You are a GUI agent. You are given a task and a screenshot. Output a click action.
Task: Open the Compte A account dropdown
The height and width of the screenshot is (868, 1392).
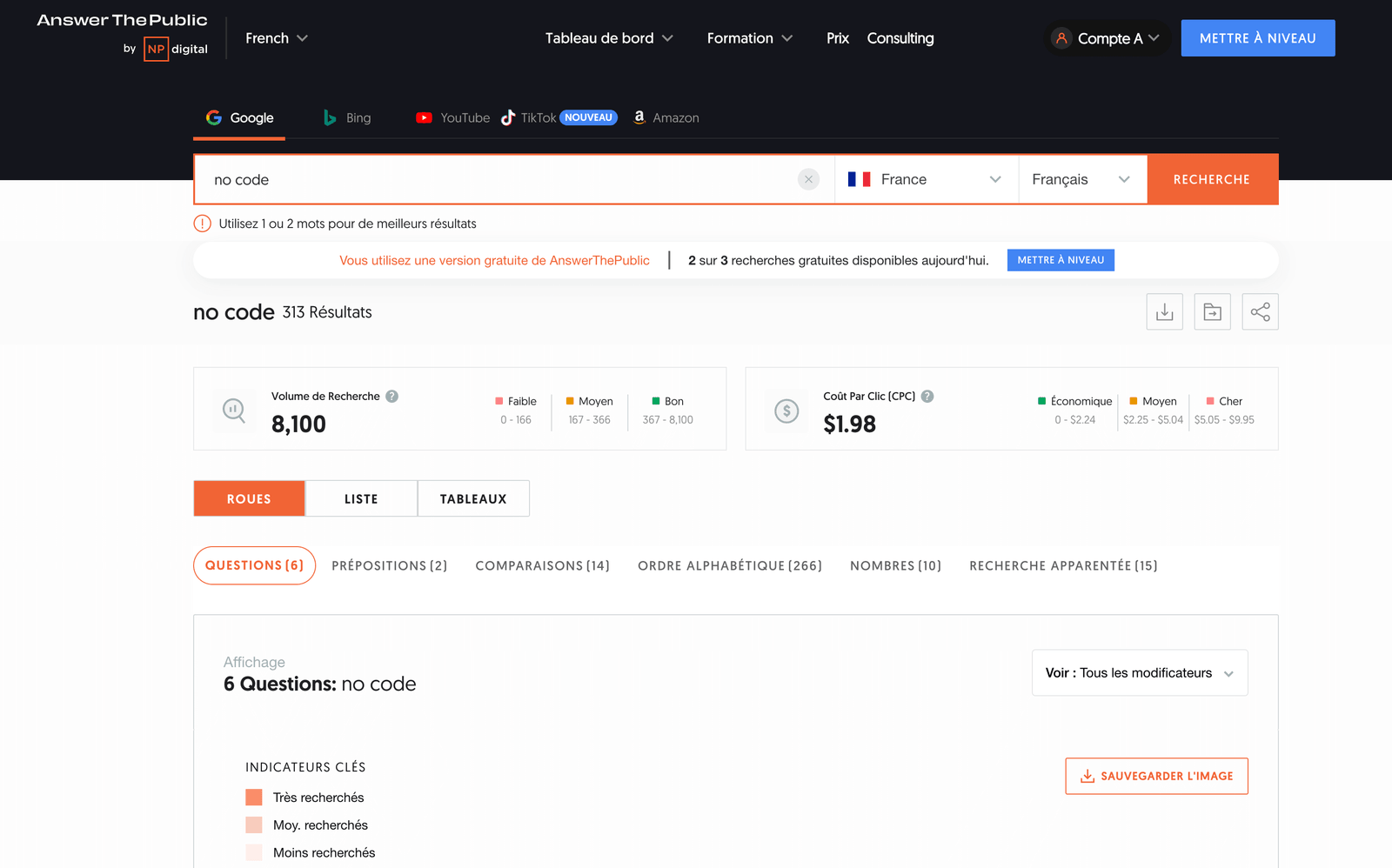tap(1108, 38)
